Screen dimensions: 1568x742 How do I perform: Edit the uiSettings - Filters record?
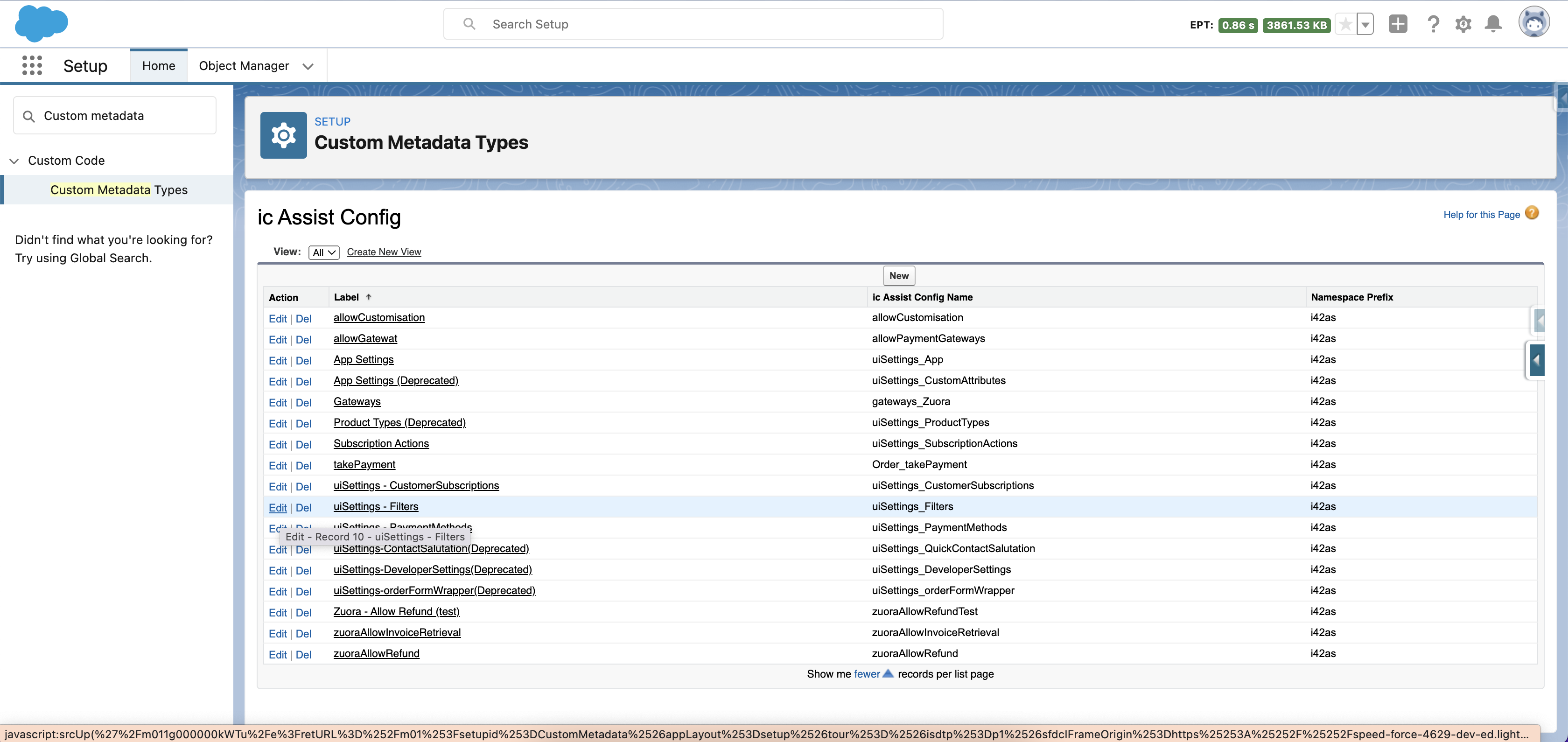coord(278,508)
